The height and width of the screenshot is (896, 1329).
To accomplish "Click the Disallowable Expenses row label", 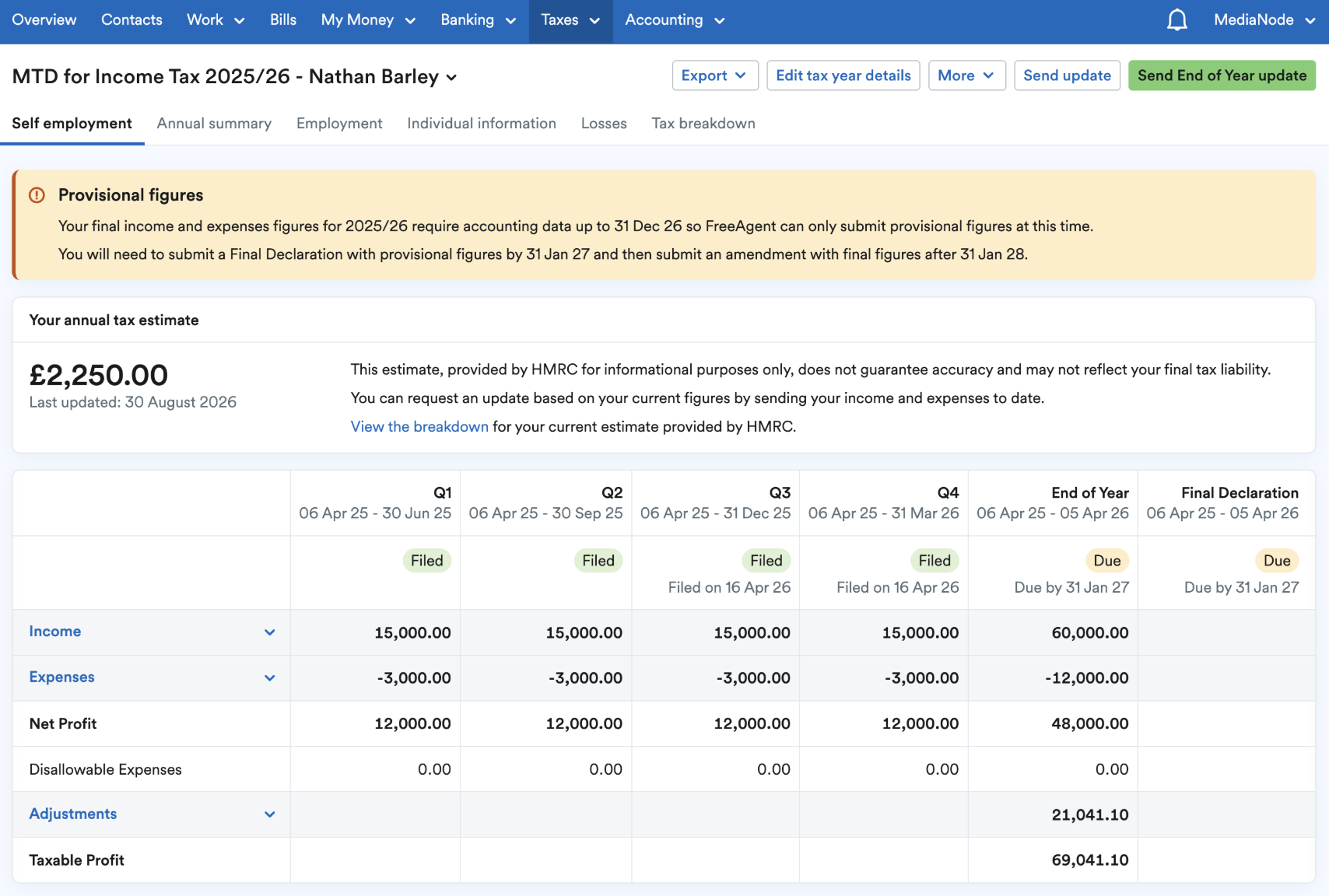I will click(x=105, y=770).
